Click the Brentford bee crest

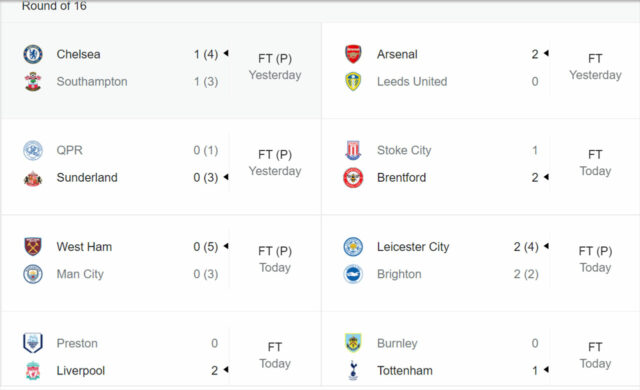point(353,178)
